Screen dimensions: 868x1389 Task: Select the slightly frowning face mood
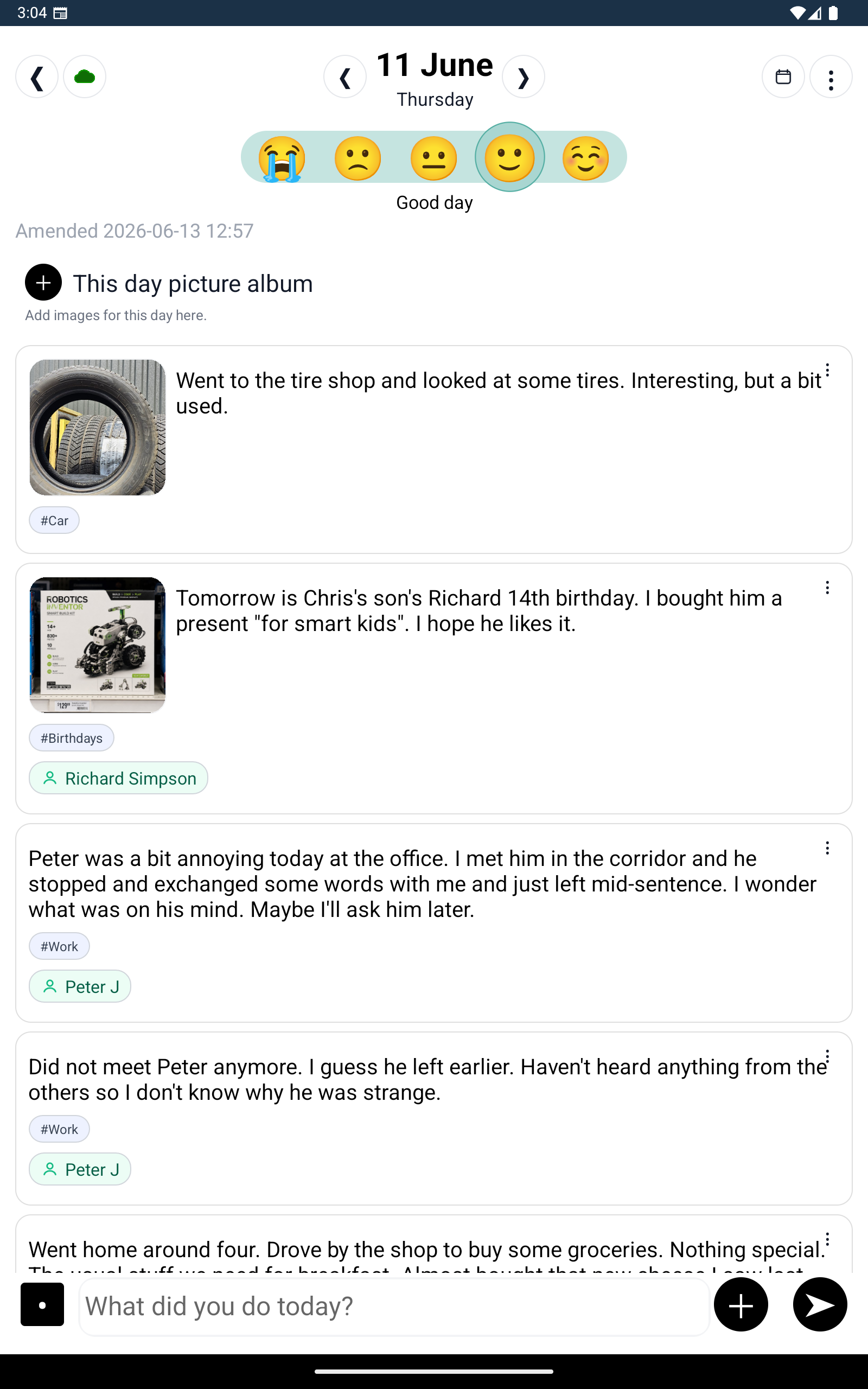358,158
